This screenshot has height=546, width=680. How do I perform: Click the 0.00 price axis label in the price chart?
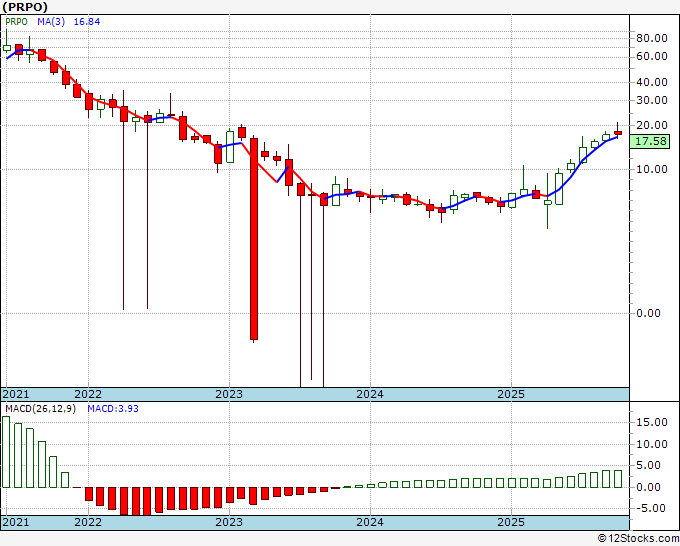click(x=648, y=313)
